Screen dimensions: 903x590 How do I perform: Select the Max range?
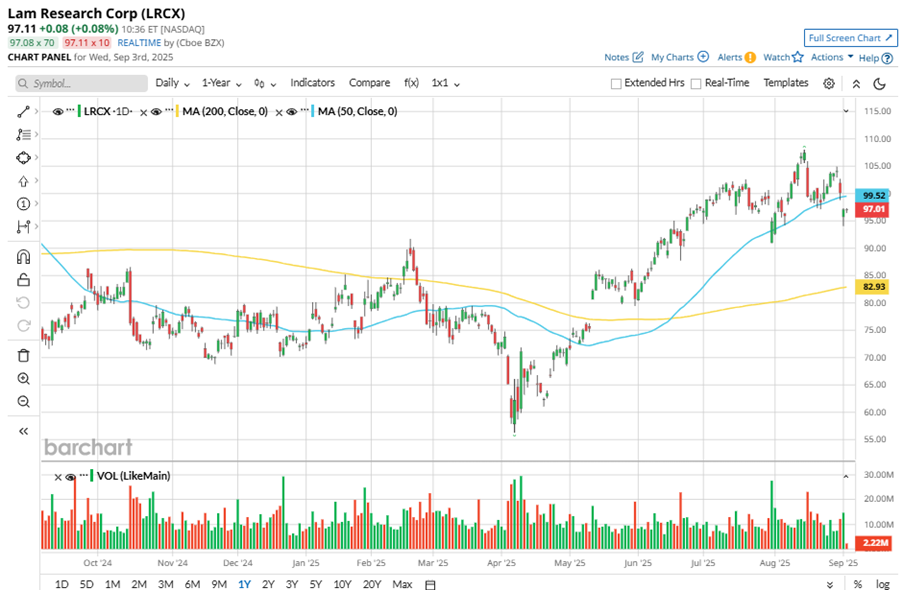pos(402,584)
